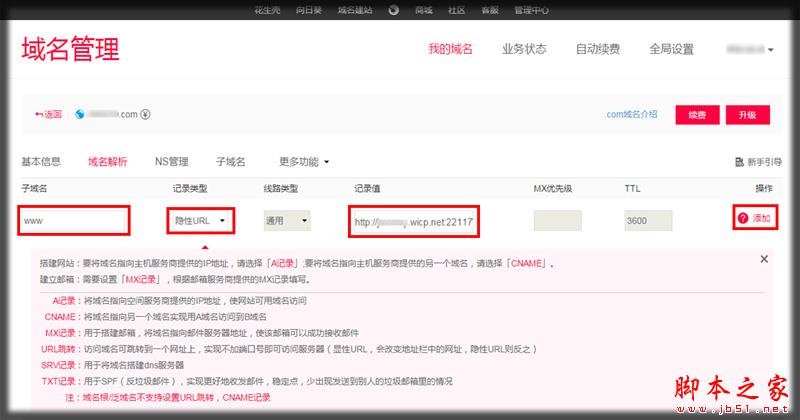This screenshot has height=420, width=800.
Task: Open 花生壳 in the top bar
Action: point(267,10)
